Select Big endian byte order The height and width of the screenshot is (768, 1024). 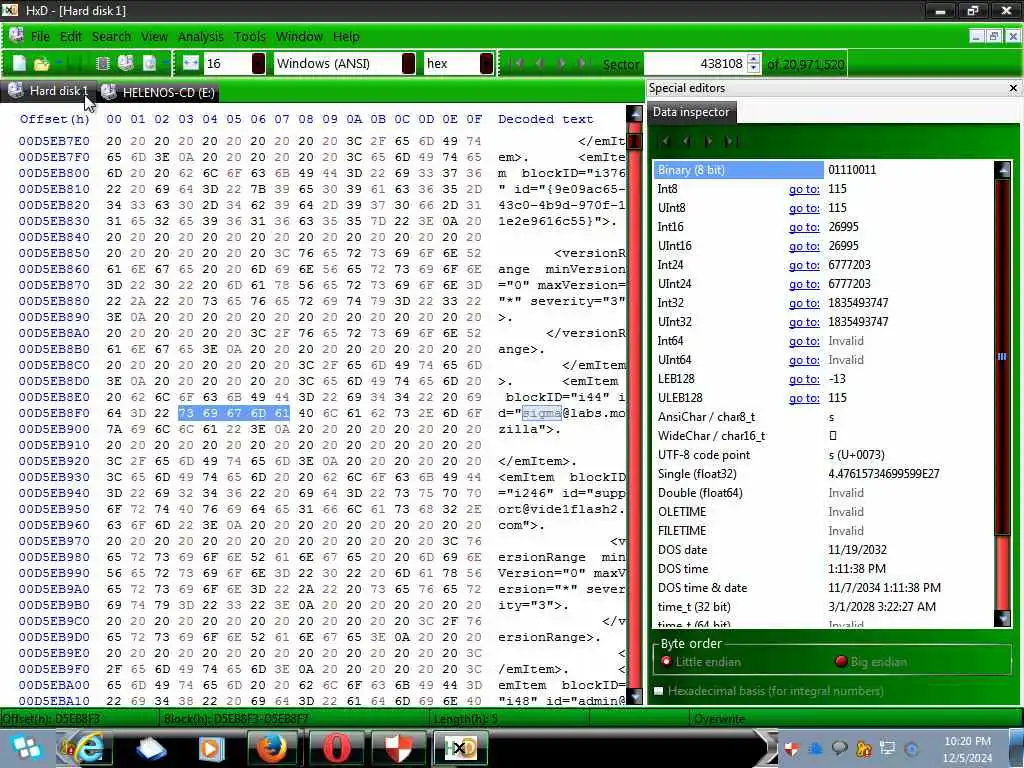click(x=871, y=662)
